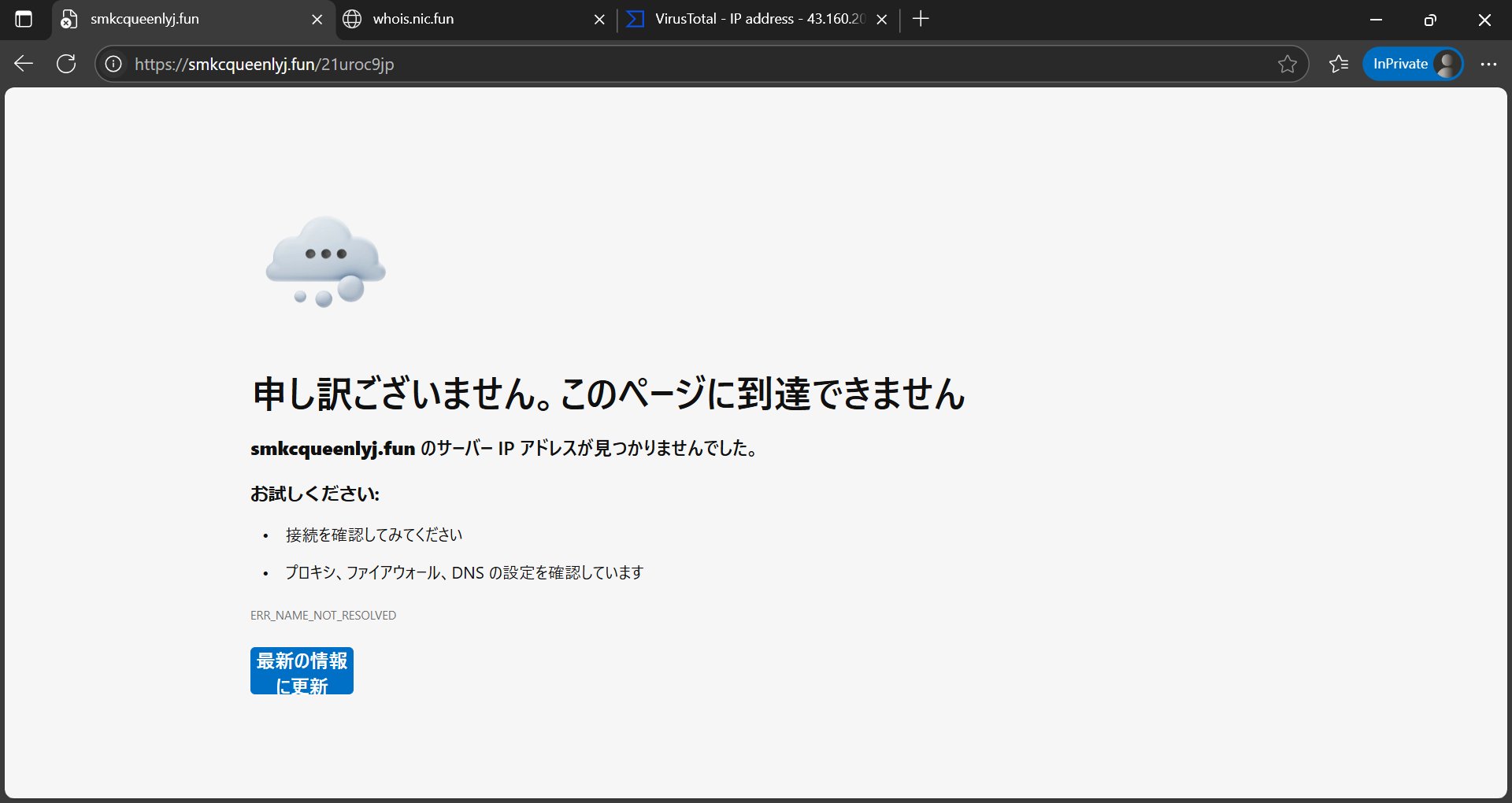Open the tab actions menu icon

pyautogui.click(x=24, y=19)
